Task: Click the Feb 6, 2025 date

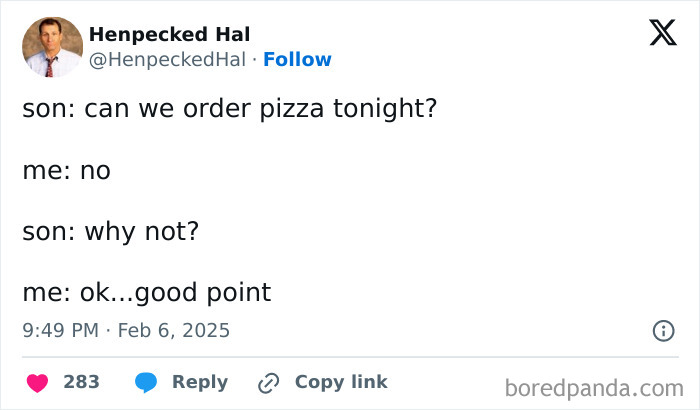Action: 175,330
